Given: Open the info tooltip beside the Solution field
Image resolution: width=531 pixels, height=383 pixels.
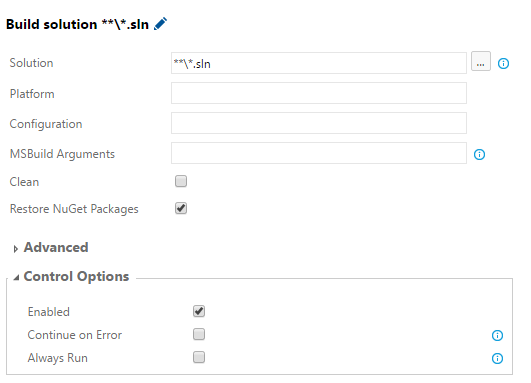Looking at the screenshot, I should click(x=503, y=63).
